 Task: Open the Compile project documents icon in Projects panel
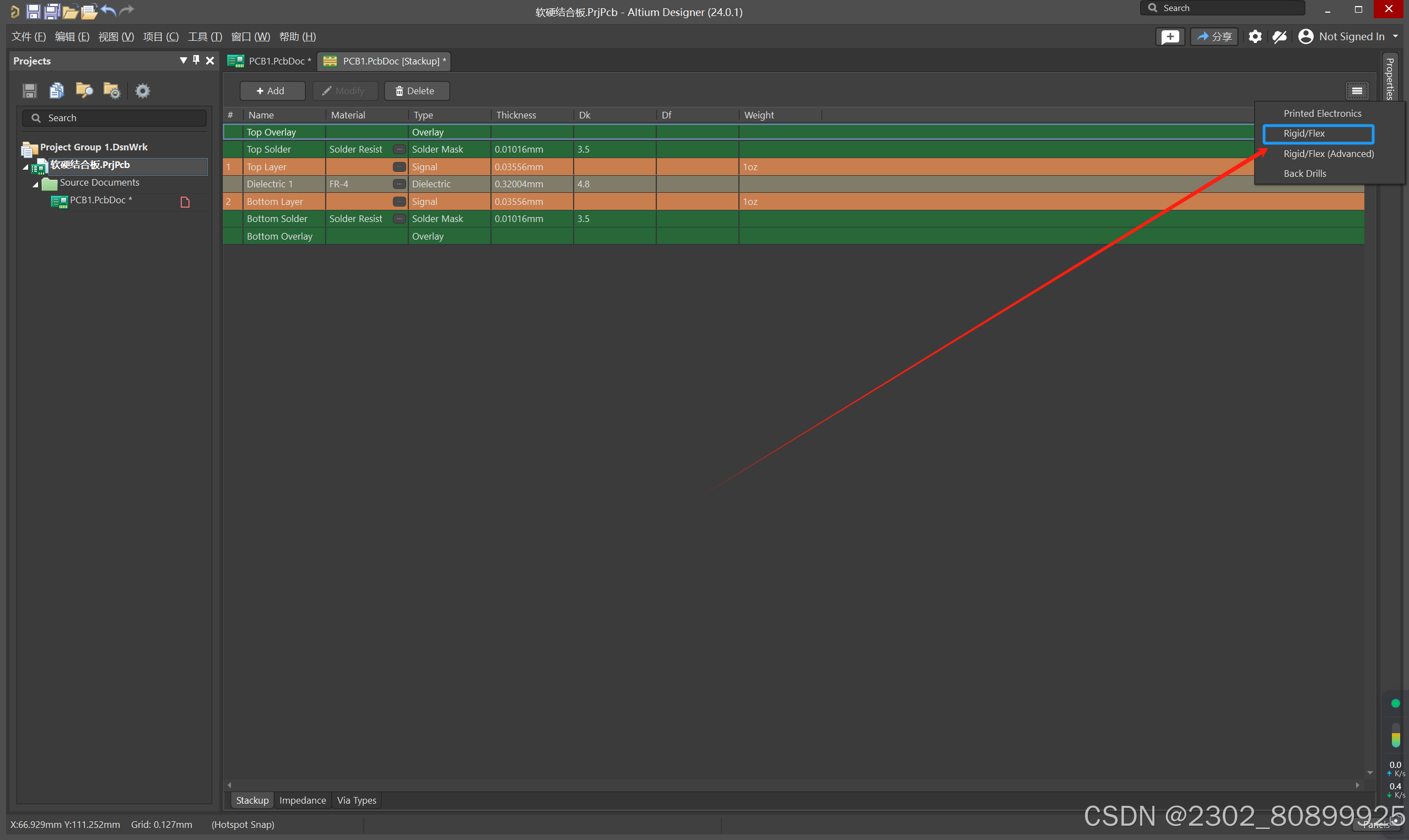tap(57, 90)
